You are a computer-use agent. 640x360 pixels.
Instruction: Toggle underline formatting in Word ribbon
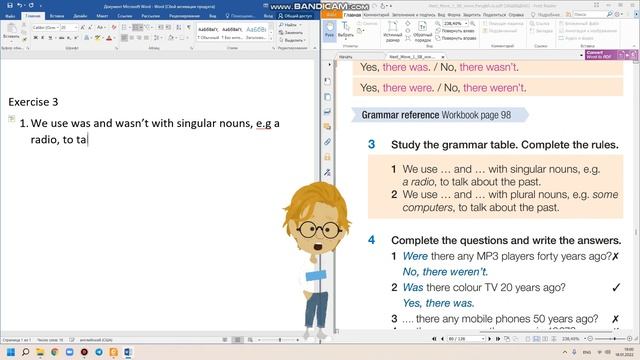click(50, 38)
